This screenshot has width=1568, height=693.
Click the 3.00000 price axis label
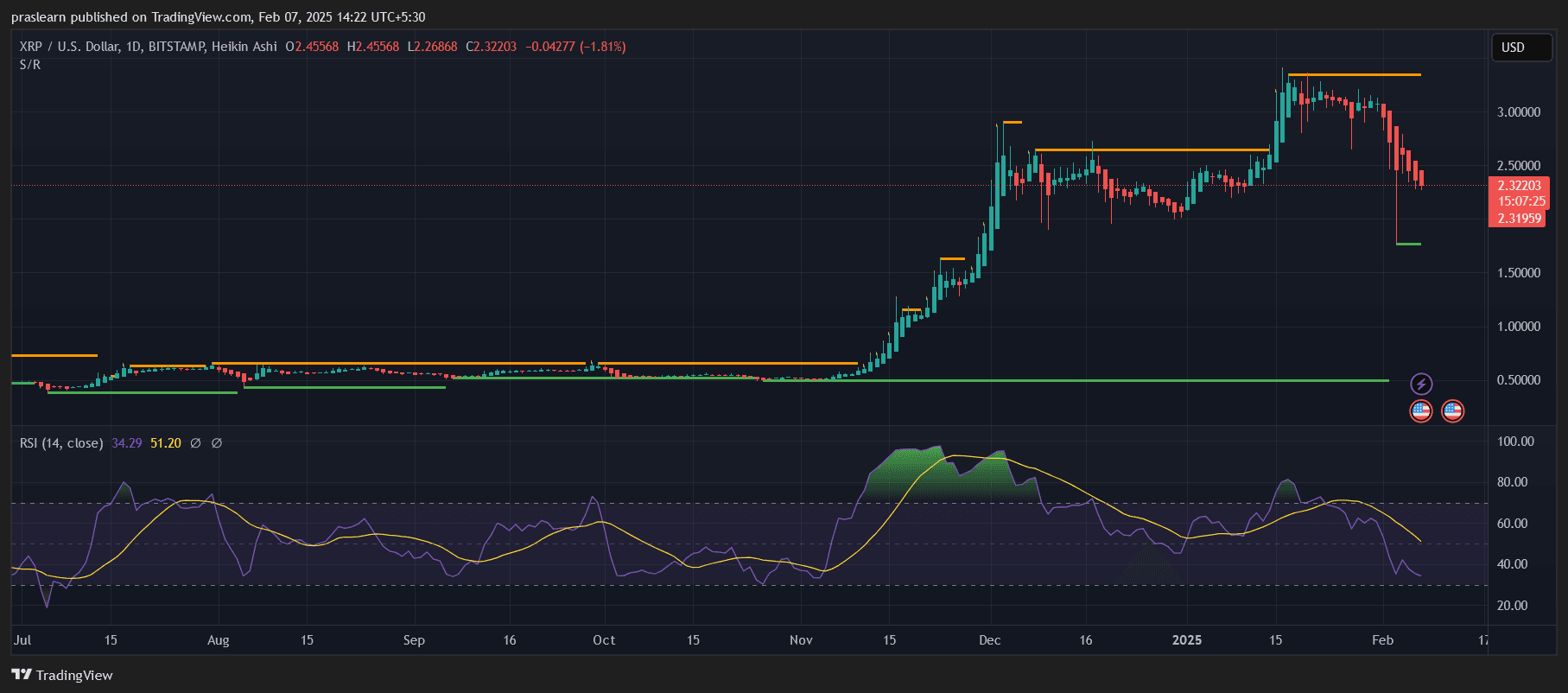pos(1519,112)
